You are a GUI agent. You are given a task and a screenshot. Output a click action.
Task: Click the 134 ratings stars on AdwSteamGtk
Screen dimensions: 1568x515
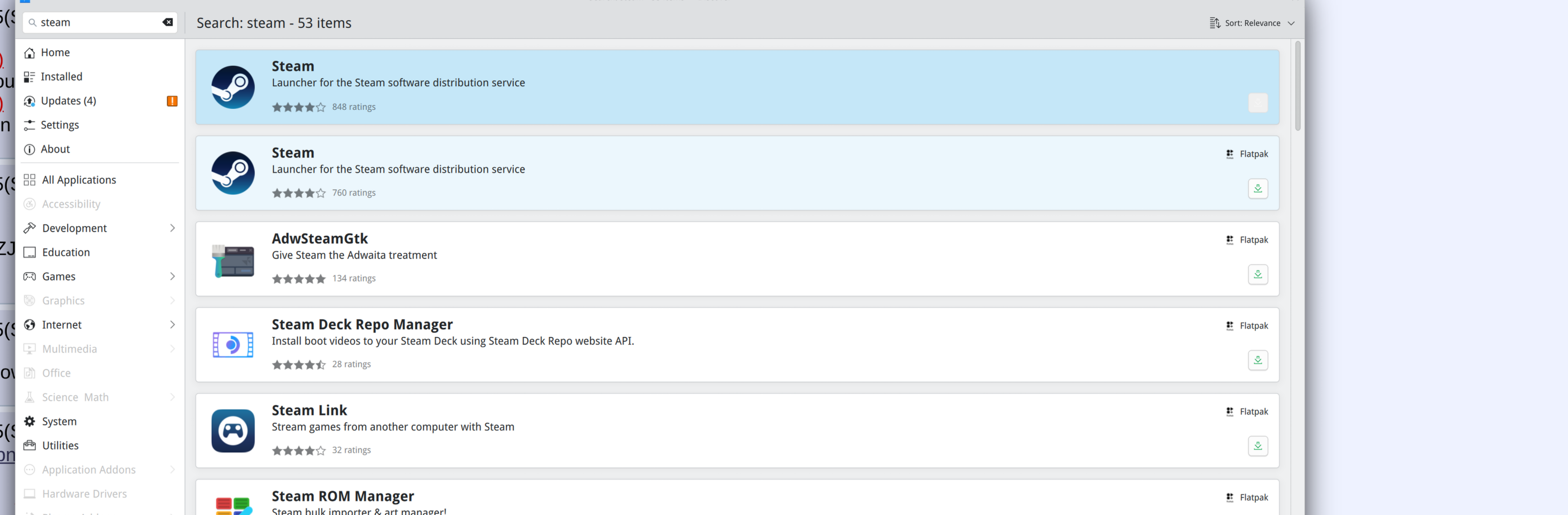[x=299, y=279]
